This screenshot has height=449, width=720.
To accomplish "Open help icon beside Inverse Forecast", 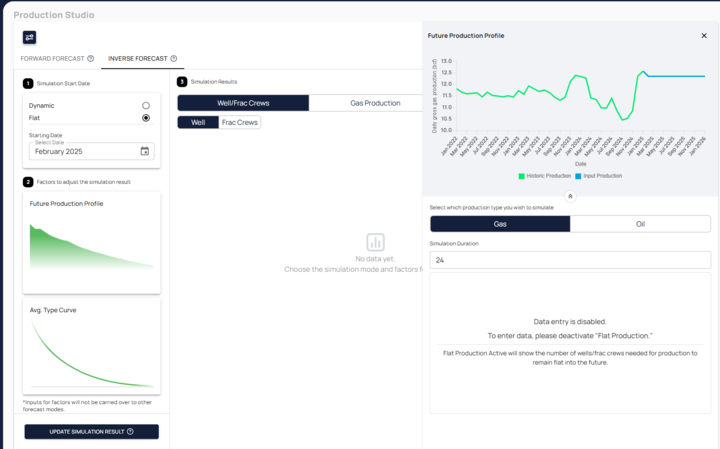I will [x=173, y=59].
